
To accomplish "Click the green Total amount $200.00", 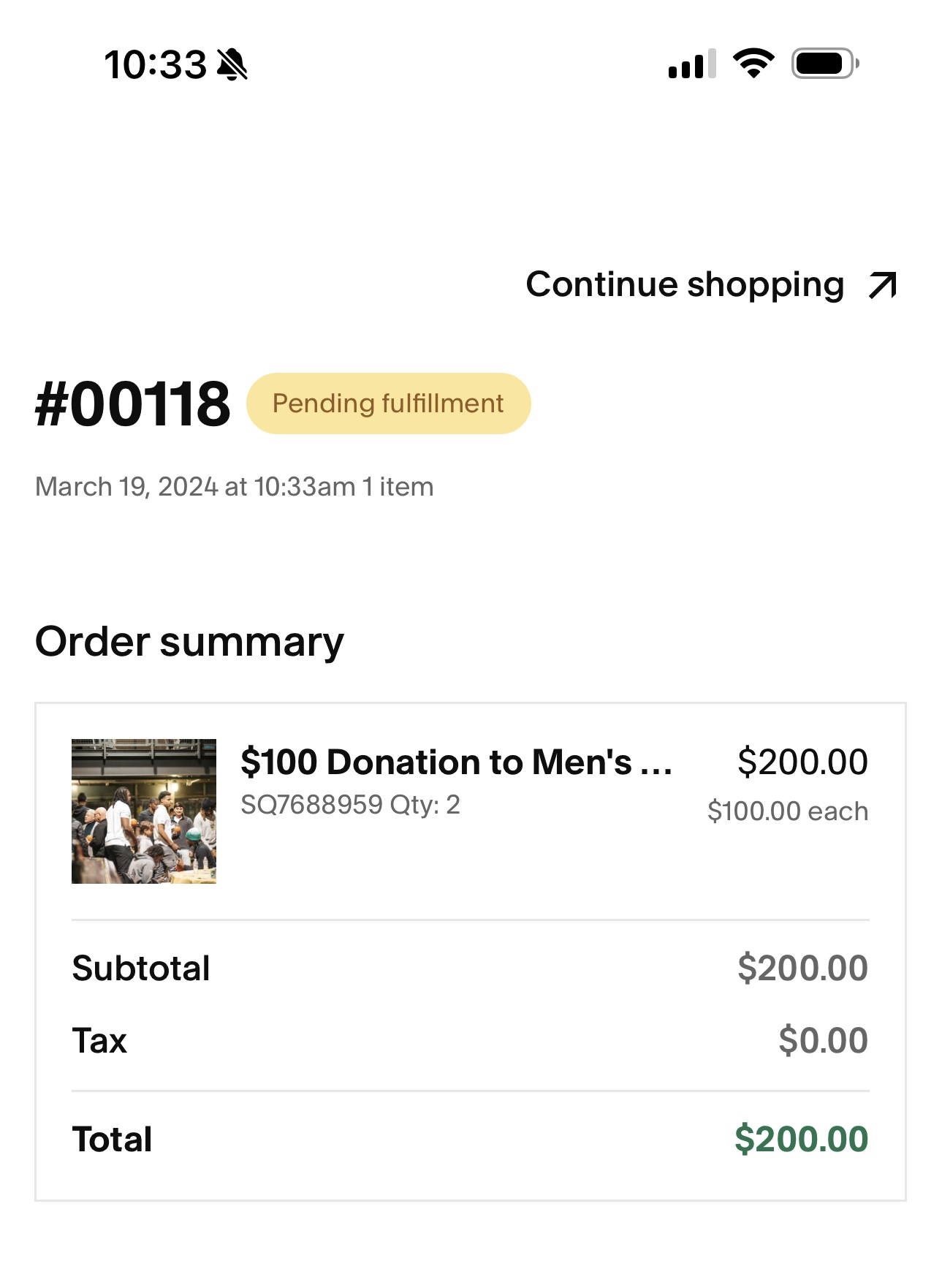I will click(x=801, y=1140).
